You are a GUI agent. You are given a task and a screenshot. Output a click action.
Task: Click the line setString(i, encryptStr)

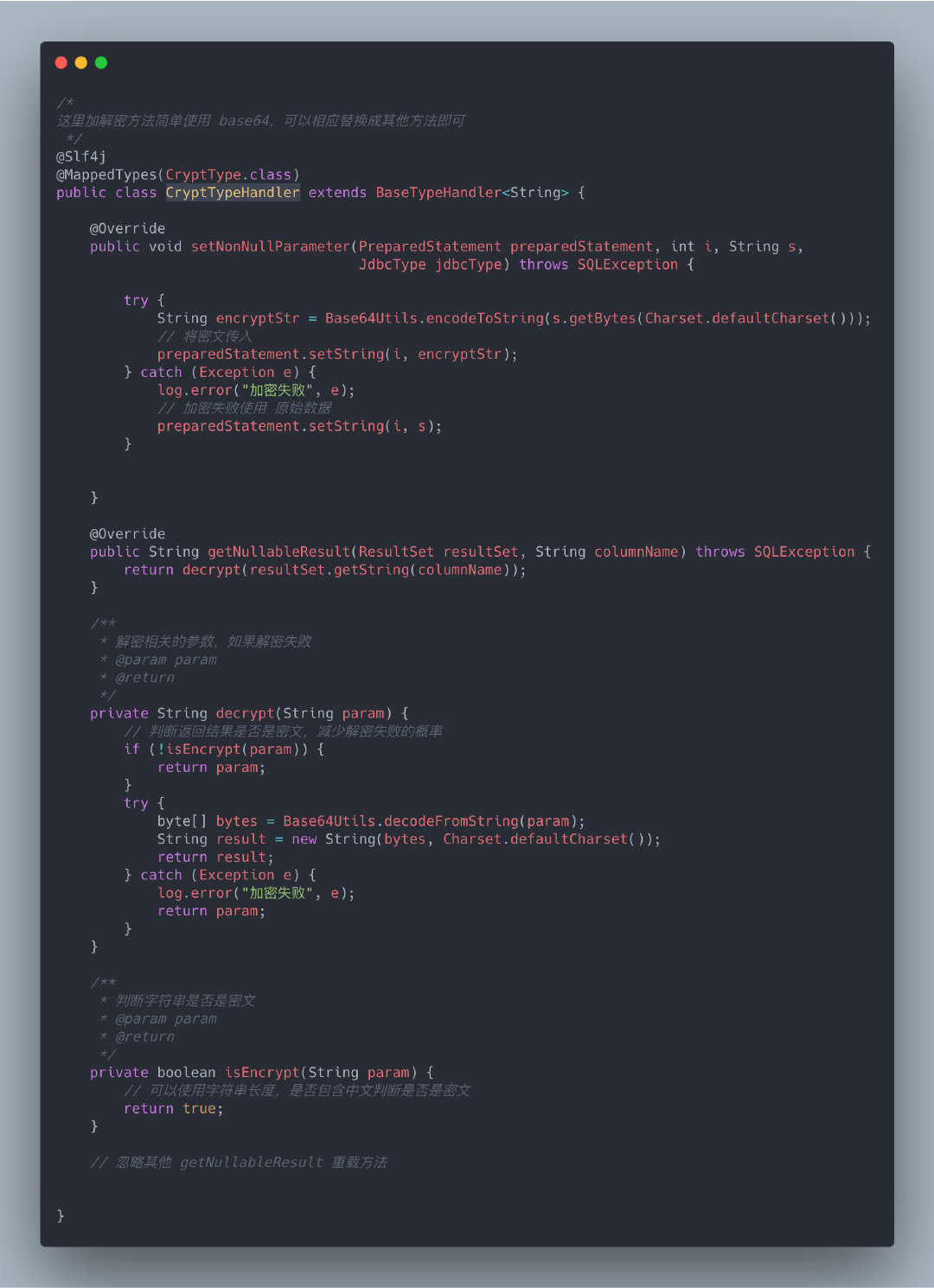coord(337,354)
